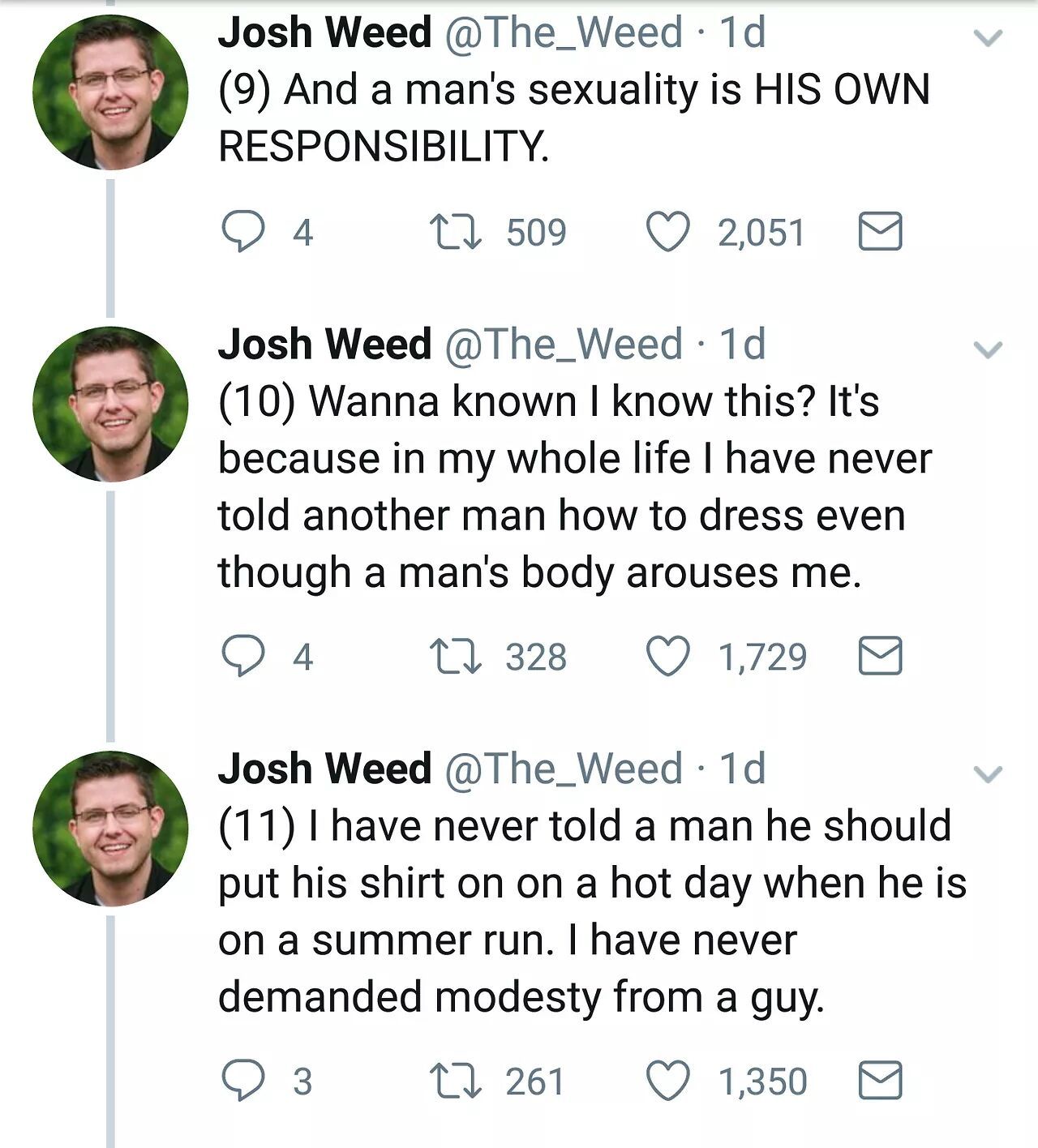Screen dimensions: 1038x1148
Task: Open the options chevron on tweet (9)
Action: pyautogui.click(x=988, y=37)
